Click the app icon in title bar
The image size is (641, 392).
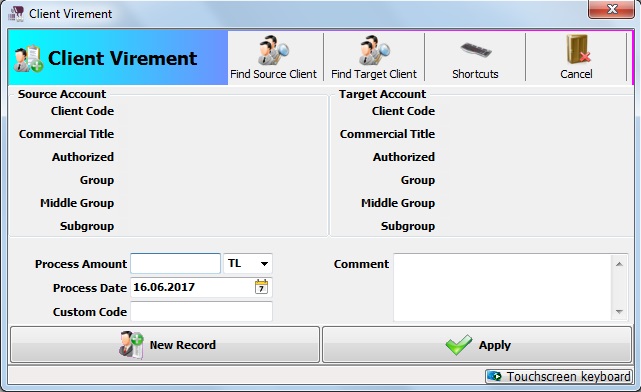pos(16,14)
